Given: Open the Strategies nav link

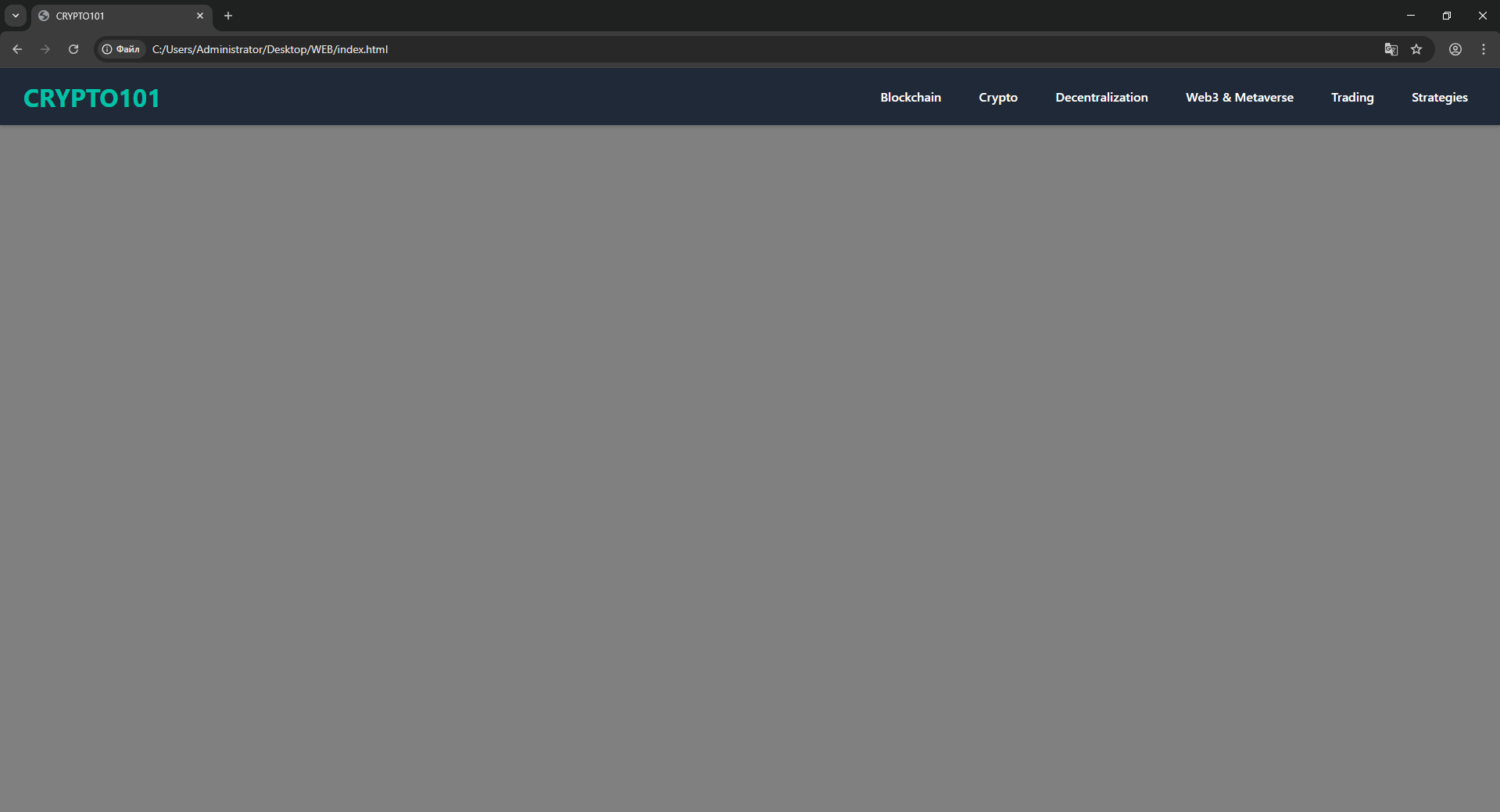Looking at the screenshot, I should click(1439, 98).
